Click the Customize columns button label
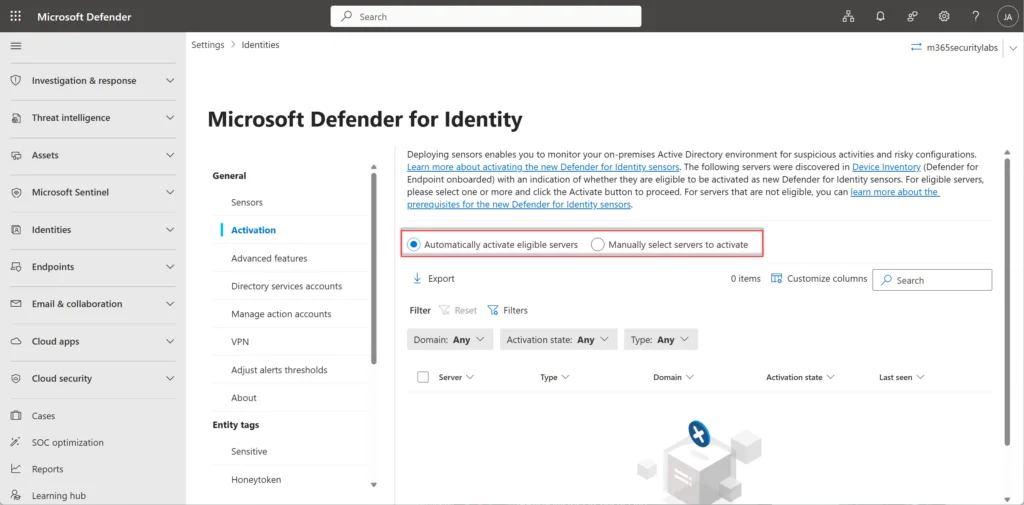 click(x=827, y=278)
